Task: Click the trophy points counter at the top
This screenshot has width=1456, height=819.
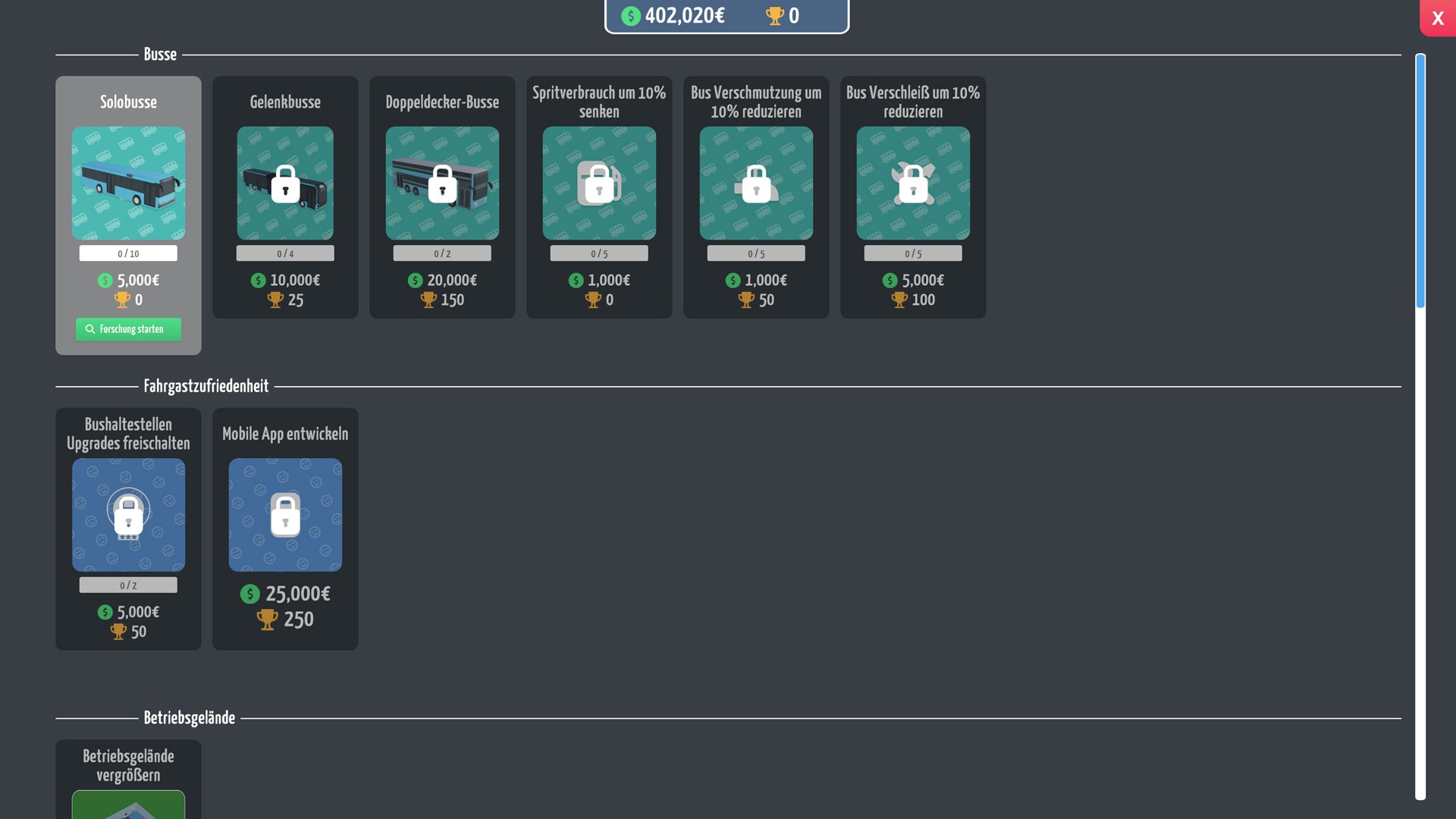Action: click(x=783, y=16)
